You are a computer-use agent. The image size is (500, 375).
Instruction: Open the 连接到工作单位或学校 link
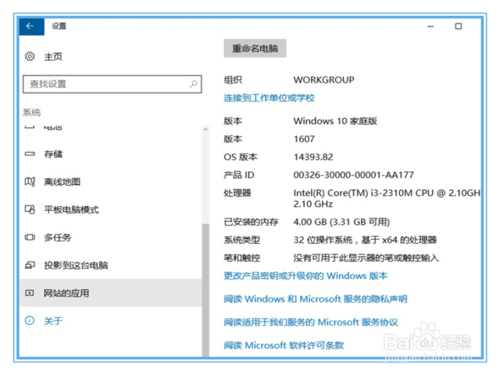269,98
